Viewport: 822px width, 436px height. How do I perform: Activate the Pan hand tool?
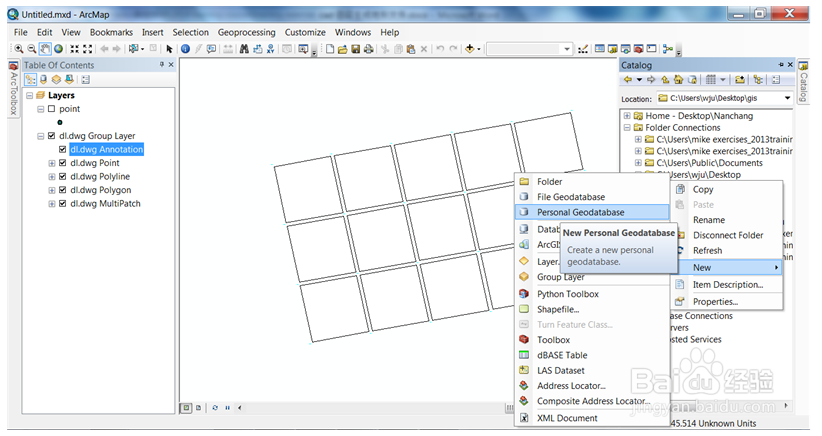45,49
